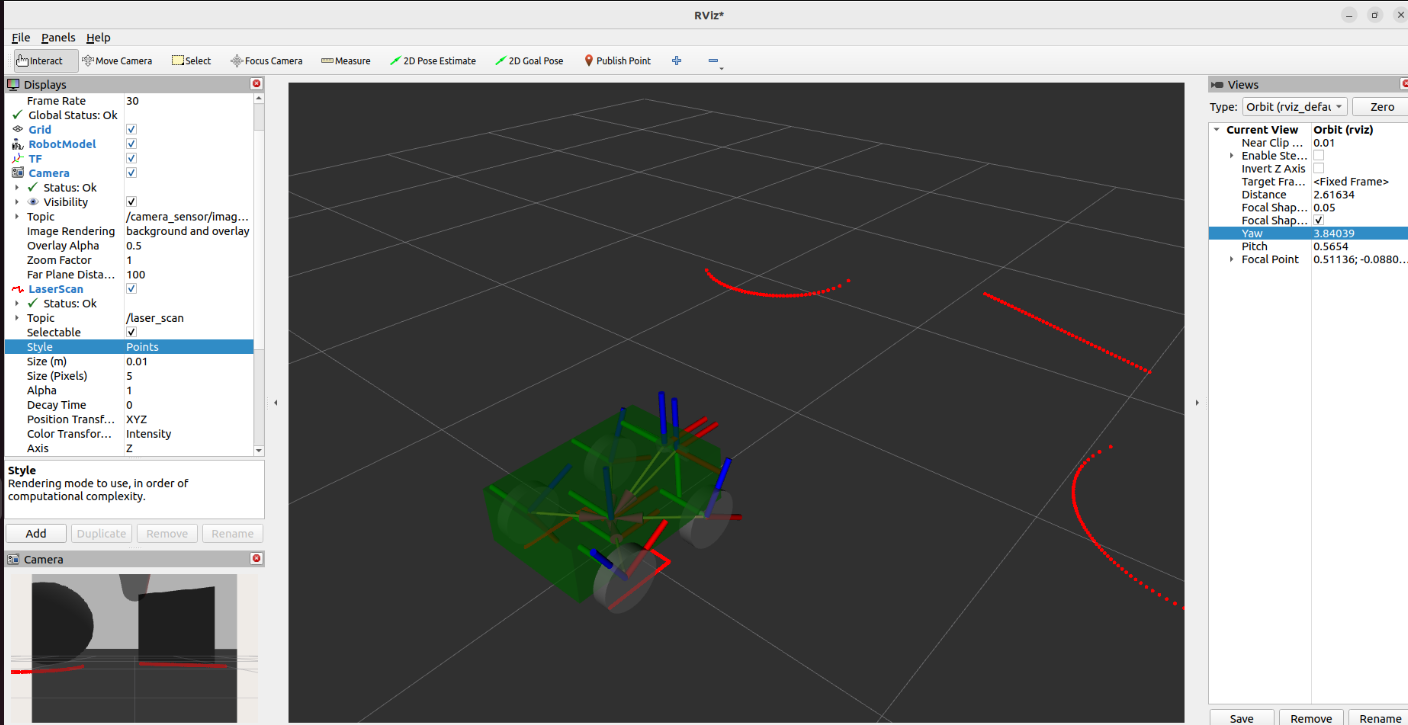Image resolution: width=1408 pixels, height=725 pixels.
Task: Activate the 2D Goal Pose tool
Action: [529, 61]
